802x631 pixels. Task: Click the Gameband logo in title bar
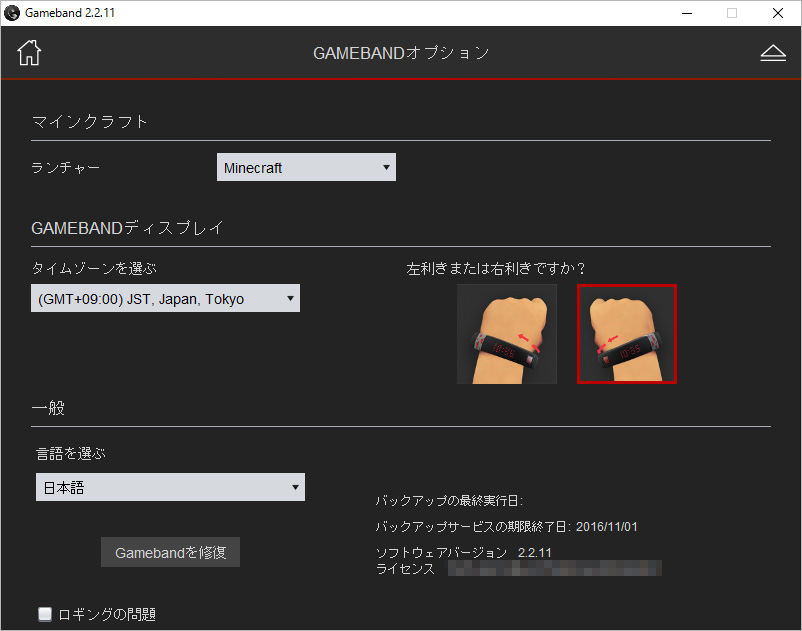click(12, 13)
